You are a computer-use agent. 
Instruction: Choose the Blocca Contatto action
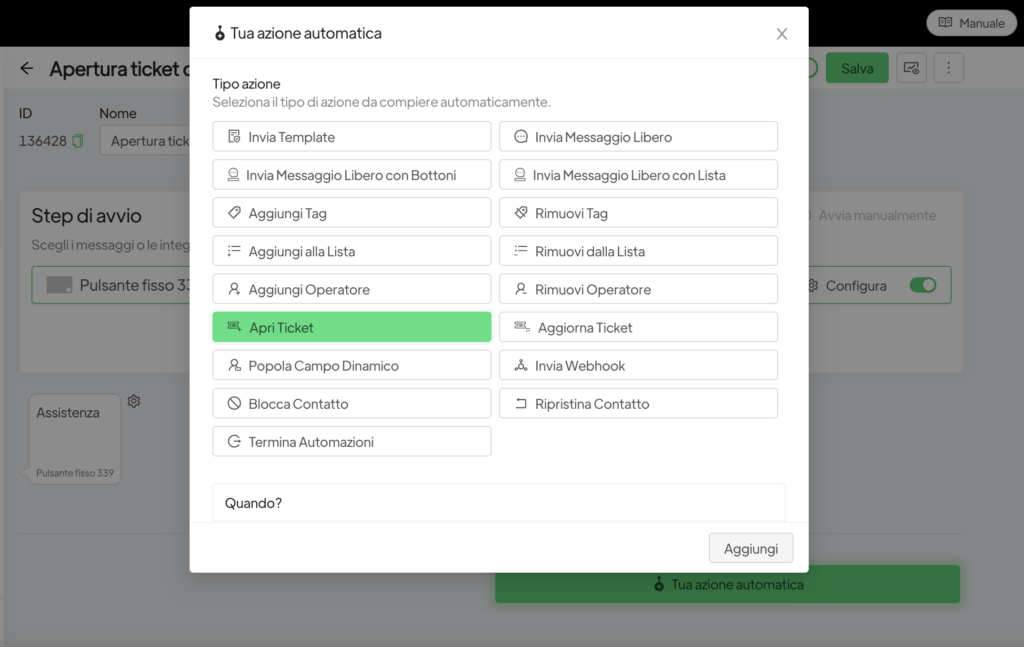[351, 404]
